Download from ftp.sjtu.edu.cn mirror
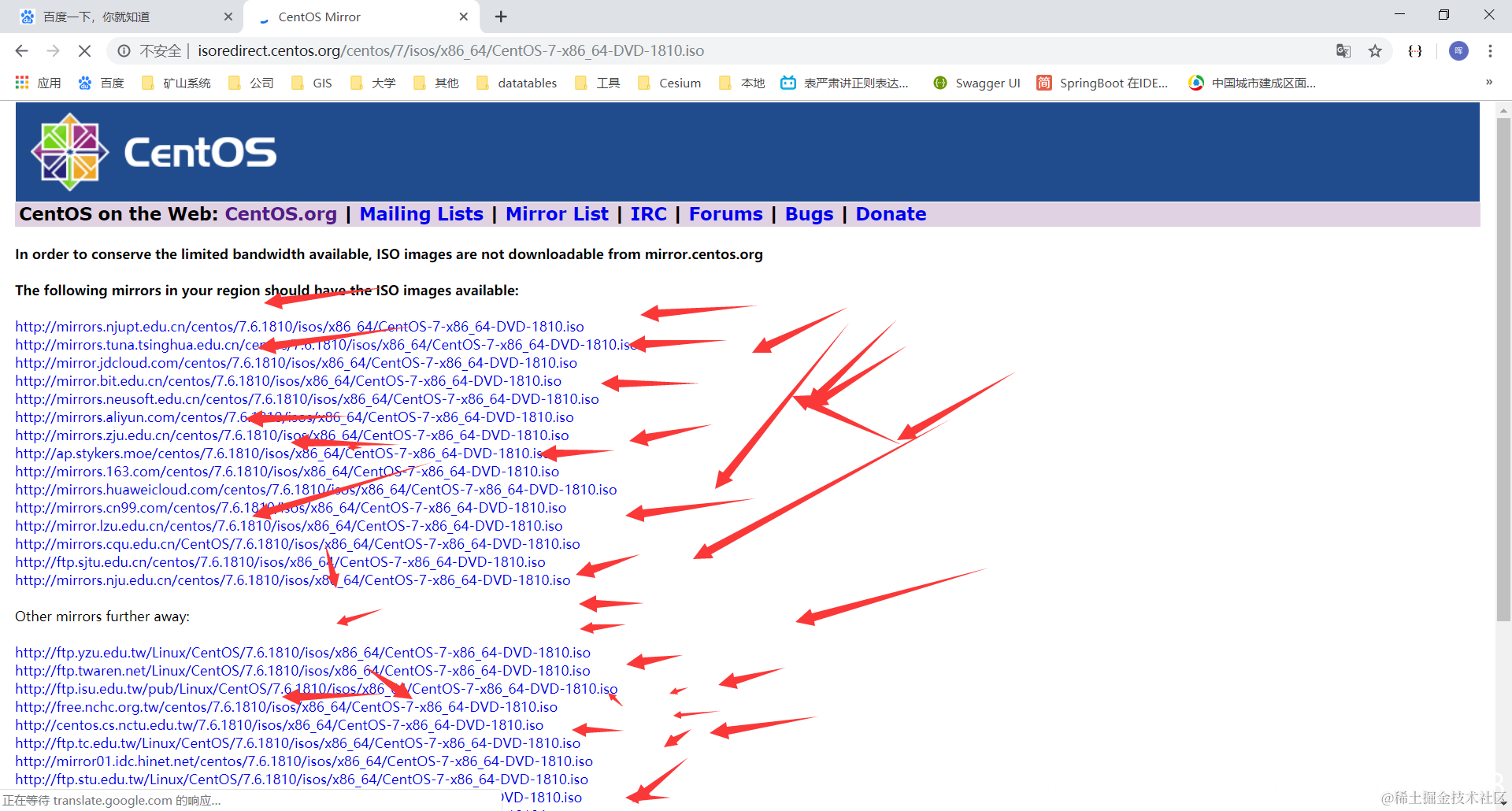 tap(280, 562)
